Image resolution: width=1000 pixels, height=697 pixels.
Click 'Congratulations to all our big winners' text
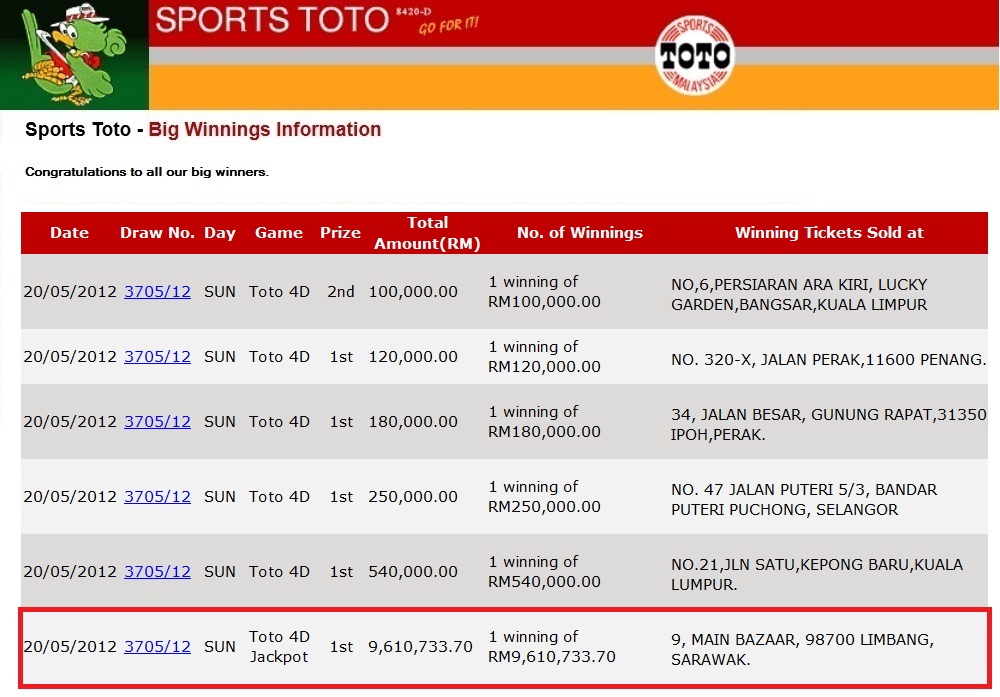point(147,172)
